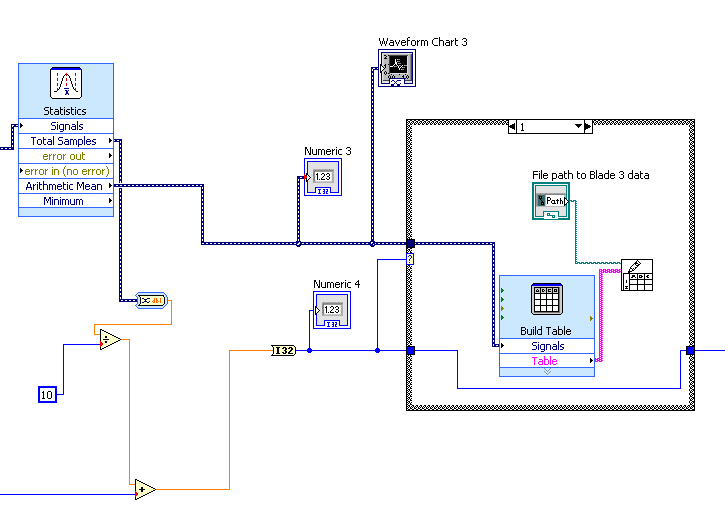Click the numeric constant 10
The width and height of the screenshot is (725, 507).
coord(47,395)
